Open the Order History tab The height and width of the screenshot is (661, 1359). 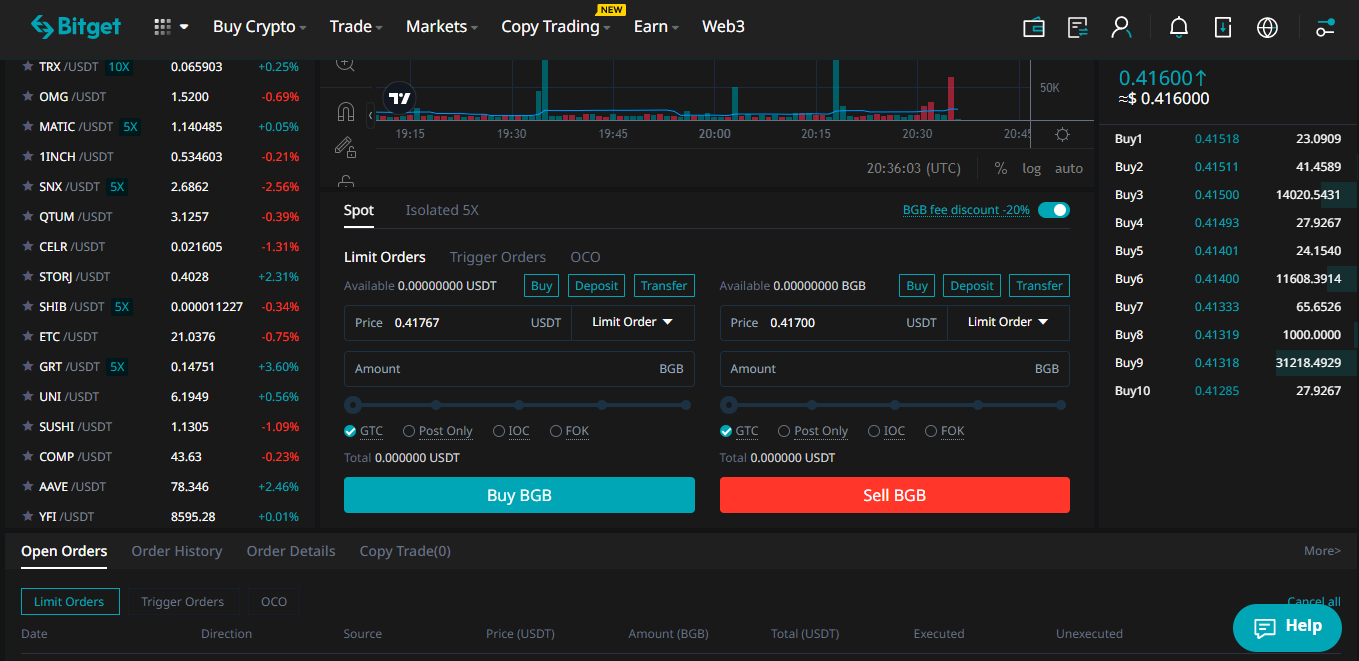point(177,551)
